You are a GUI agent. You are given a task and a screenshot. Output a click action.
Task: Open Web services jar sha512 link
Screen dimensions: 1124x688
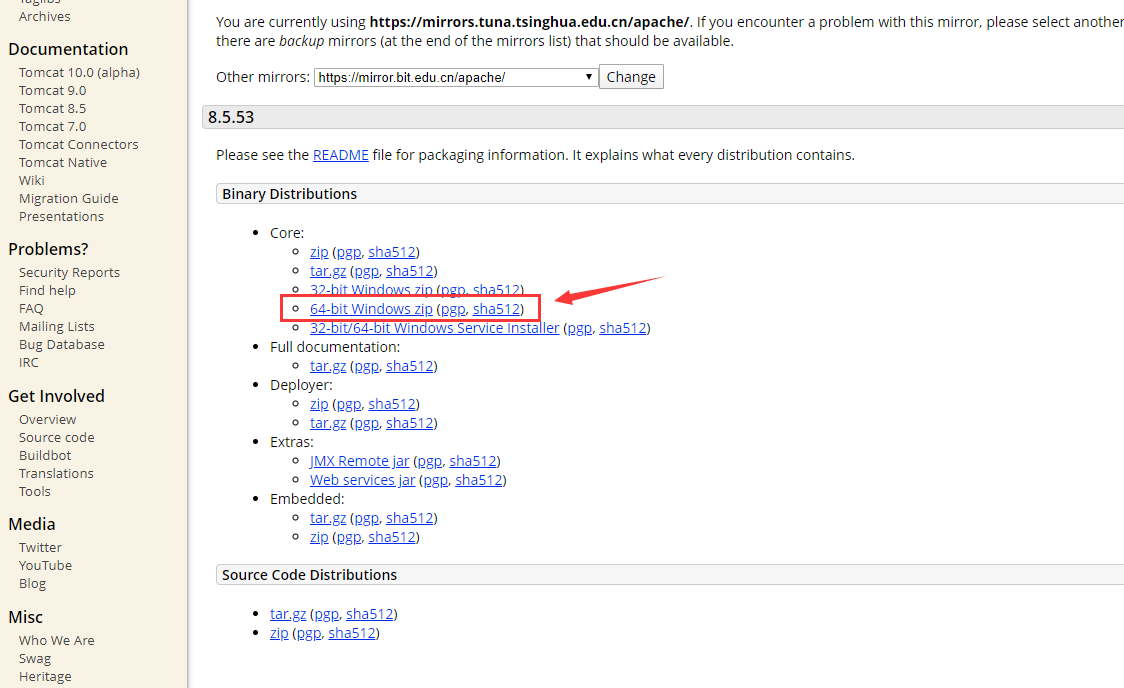click(479, 480)
